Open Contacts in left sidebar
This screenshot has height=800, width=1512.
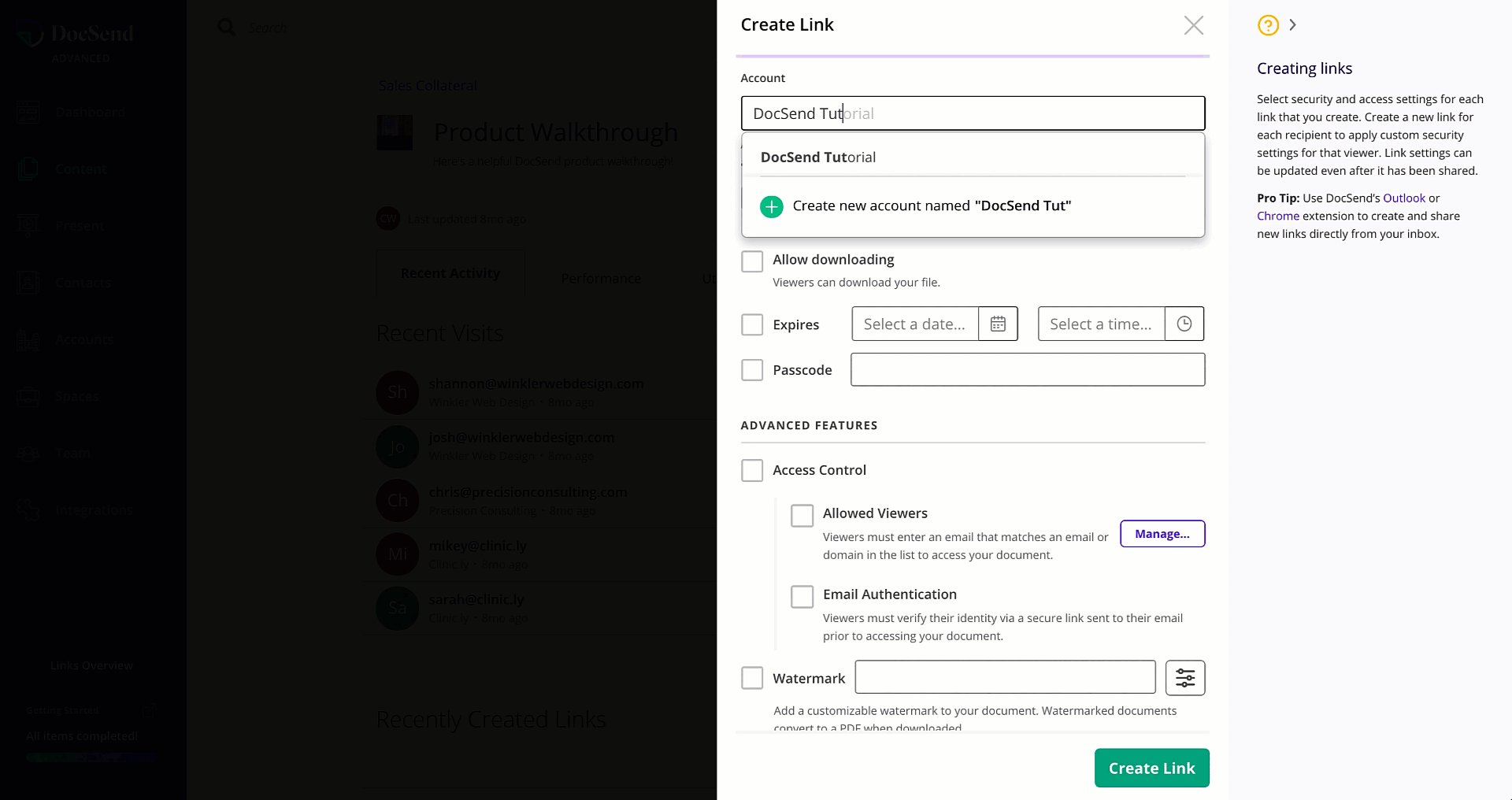83,283
